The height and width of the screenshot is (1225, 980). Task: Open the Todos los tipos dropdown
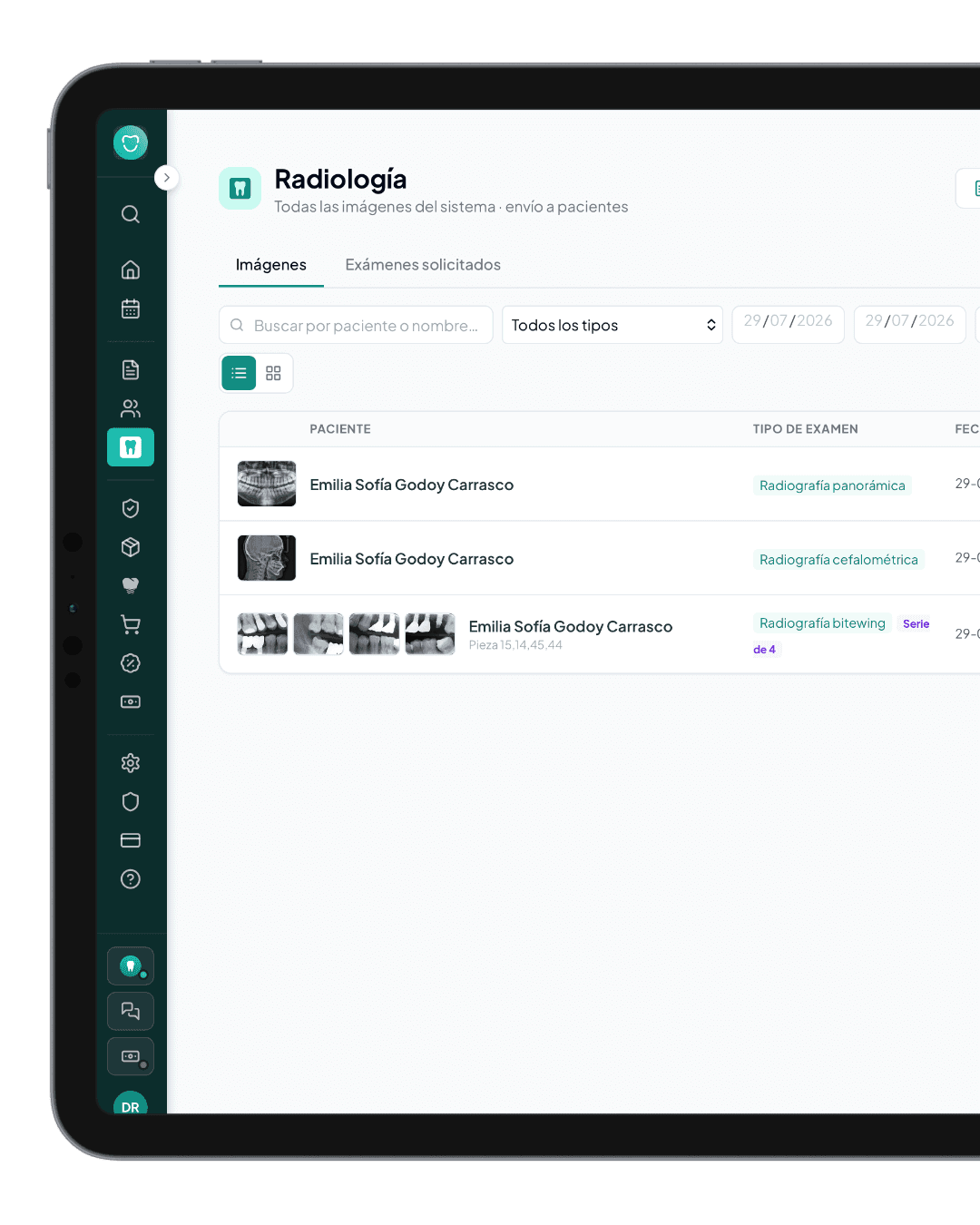pyautogui.click(x=612, y=325)
